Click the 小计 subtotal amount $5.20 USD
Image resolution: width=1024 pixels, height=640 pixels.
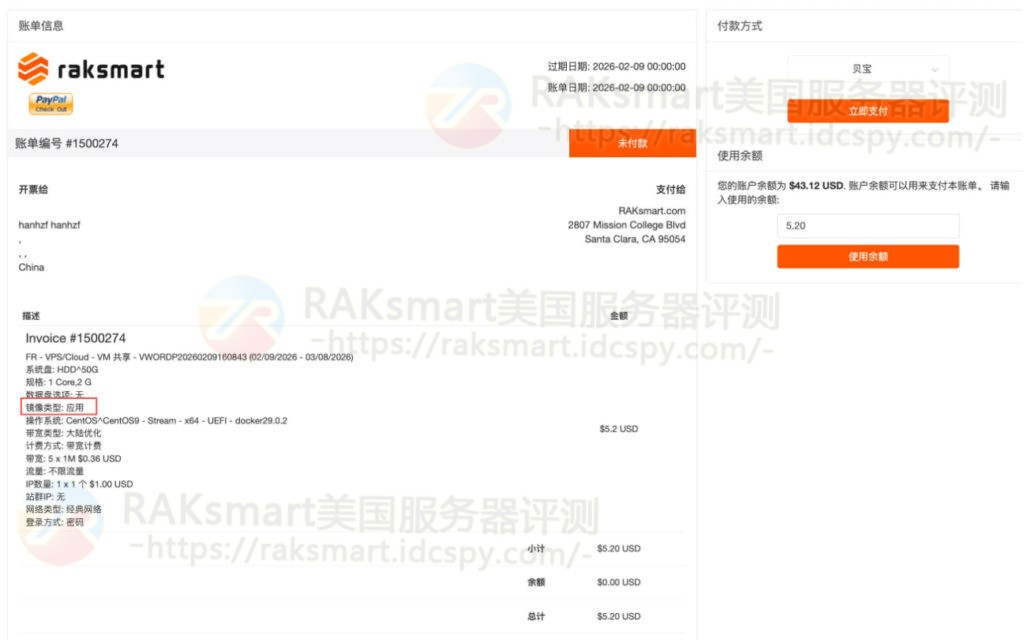(x=621, y=548)
